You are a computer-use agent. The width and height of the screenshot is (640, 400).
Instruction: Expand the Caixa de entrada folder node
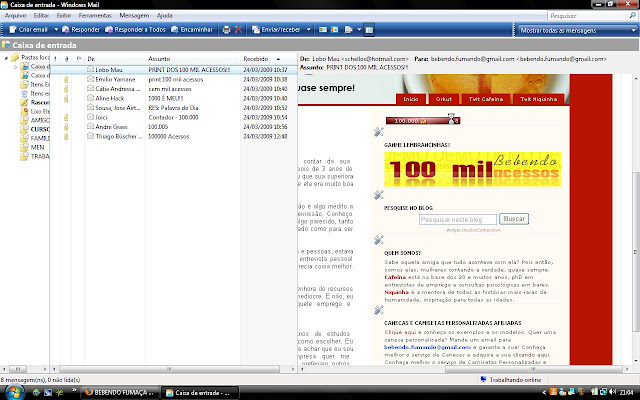[16, 67]
